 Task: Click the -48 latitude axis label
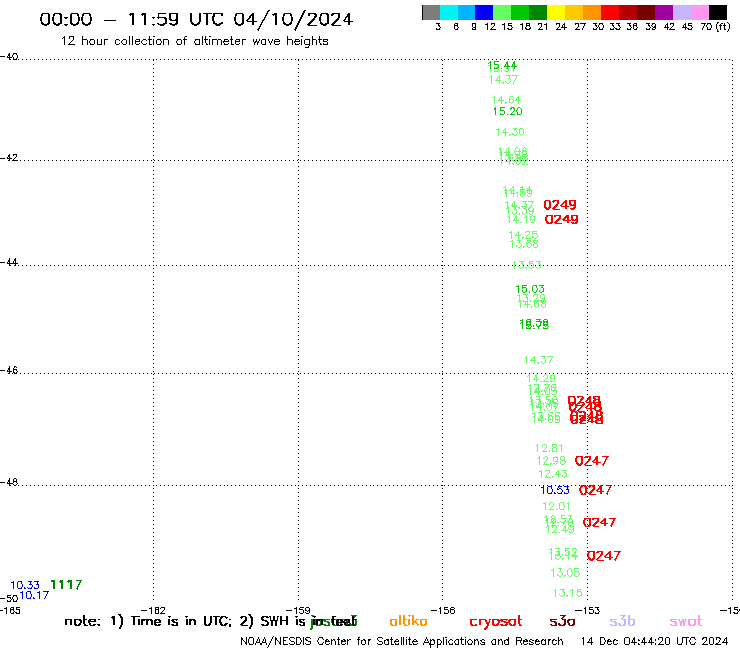click(9, 482)
